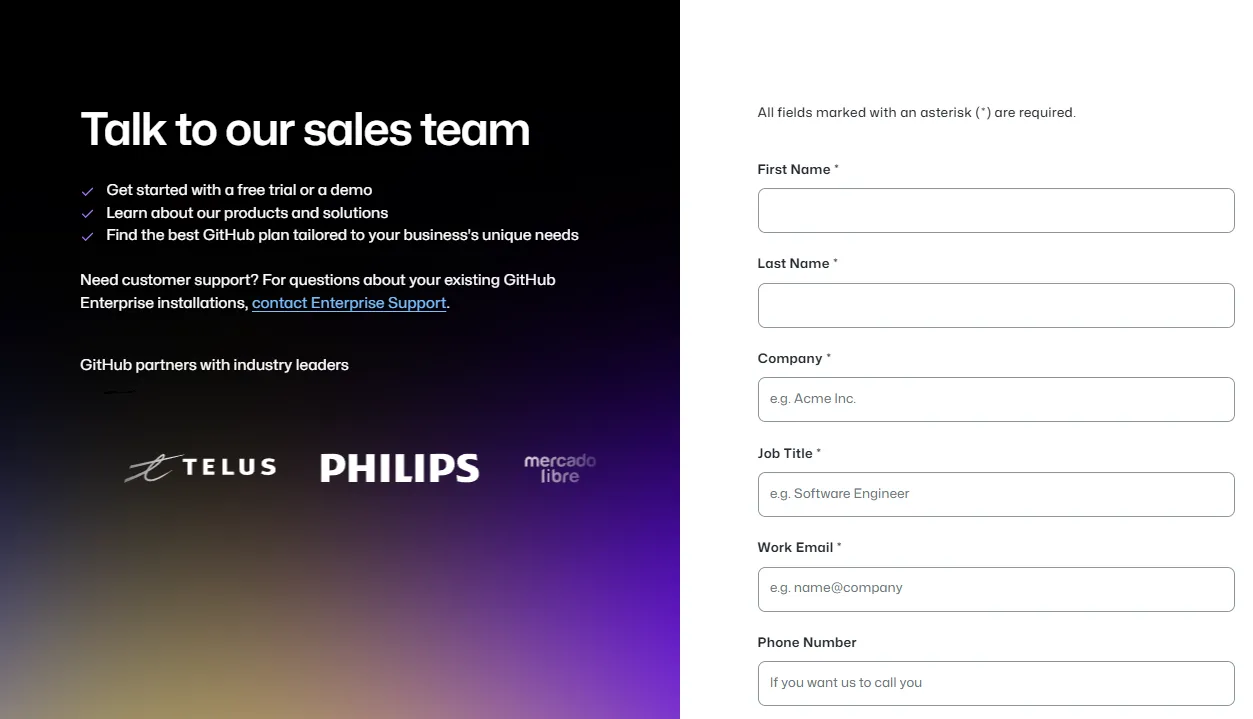Focus the First Name input field
Viewport: 1253px width, 719px height.
996,211
